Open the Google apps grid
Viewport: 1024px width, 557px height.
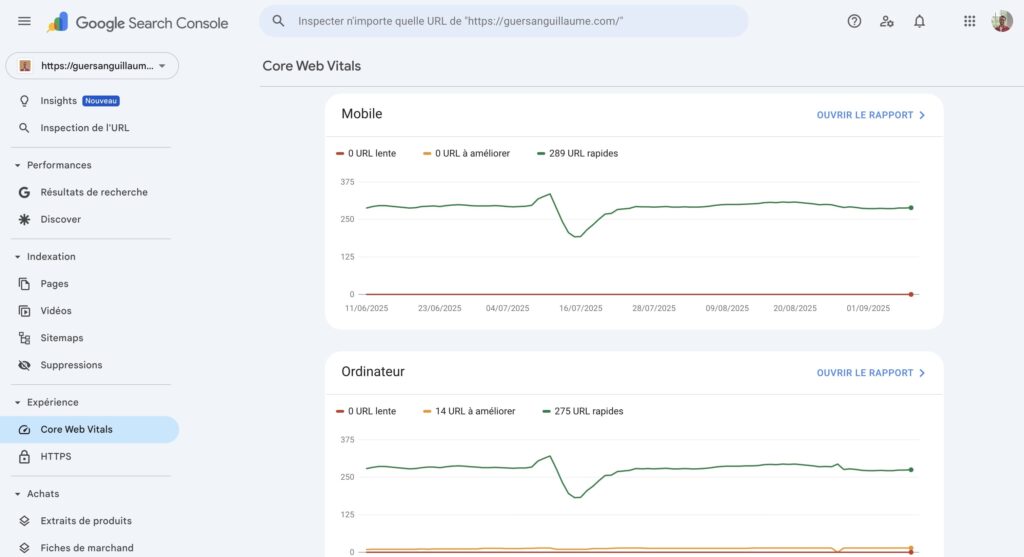(969, 21)
